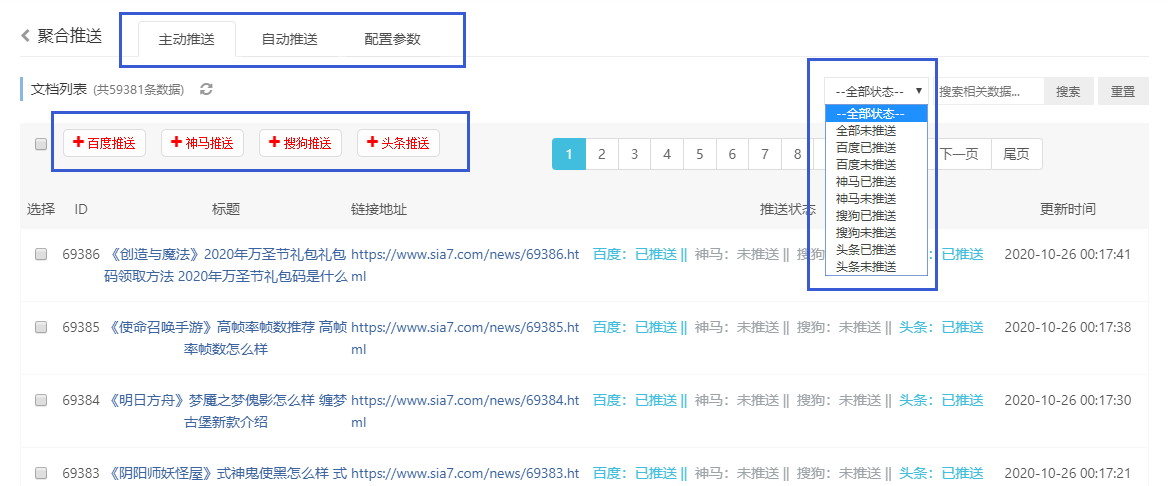The image size is (1168, 486).
Task: Open the news/69386.html URL link
Action: coord(465,265)
